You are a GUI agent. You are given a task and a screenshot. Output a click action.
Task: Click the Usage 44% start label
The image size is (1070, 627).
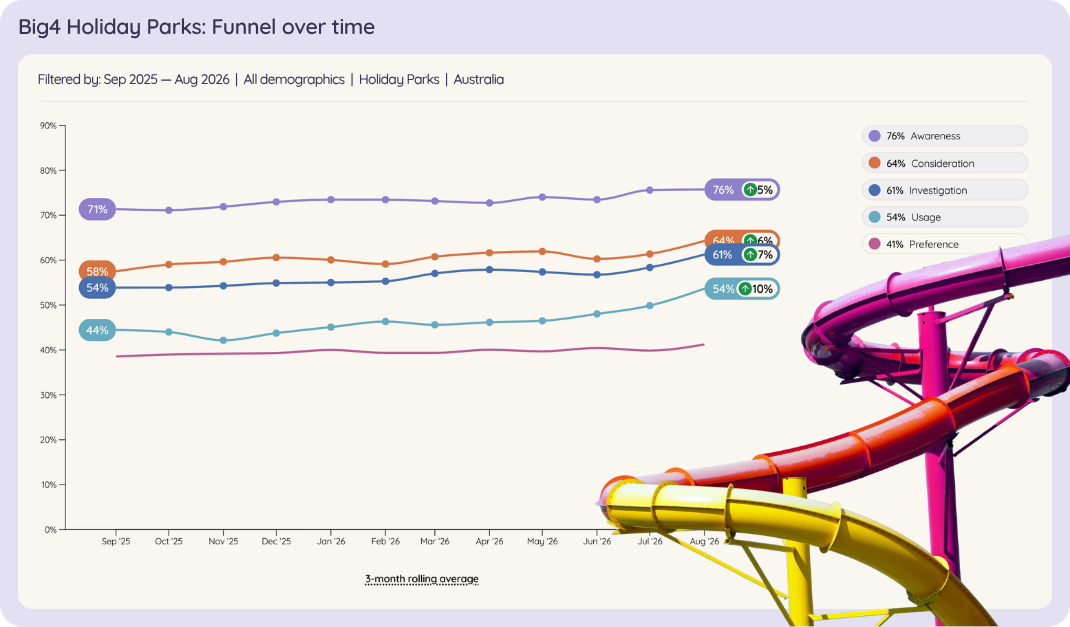click(97, 330)
